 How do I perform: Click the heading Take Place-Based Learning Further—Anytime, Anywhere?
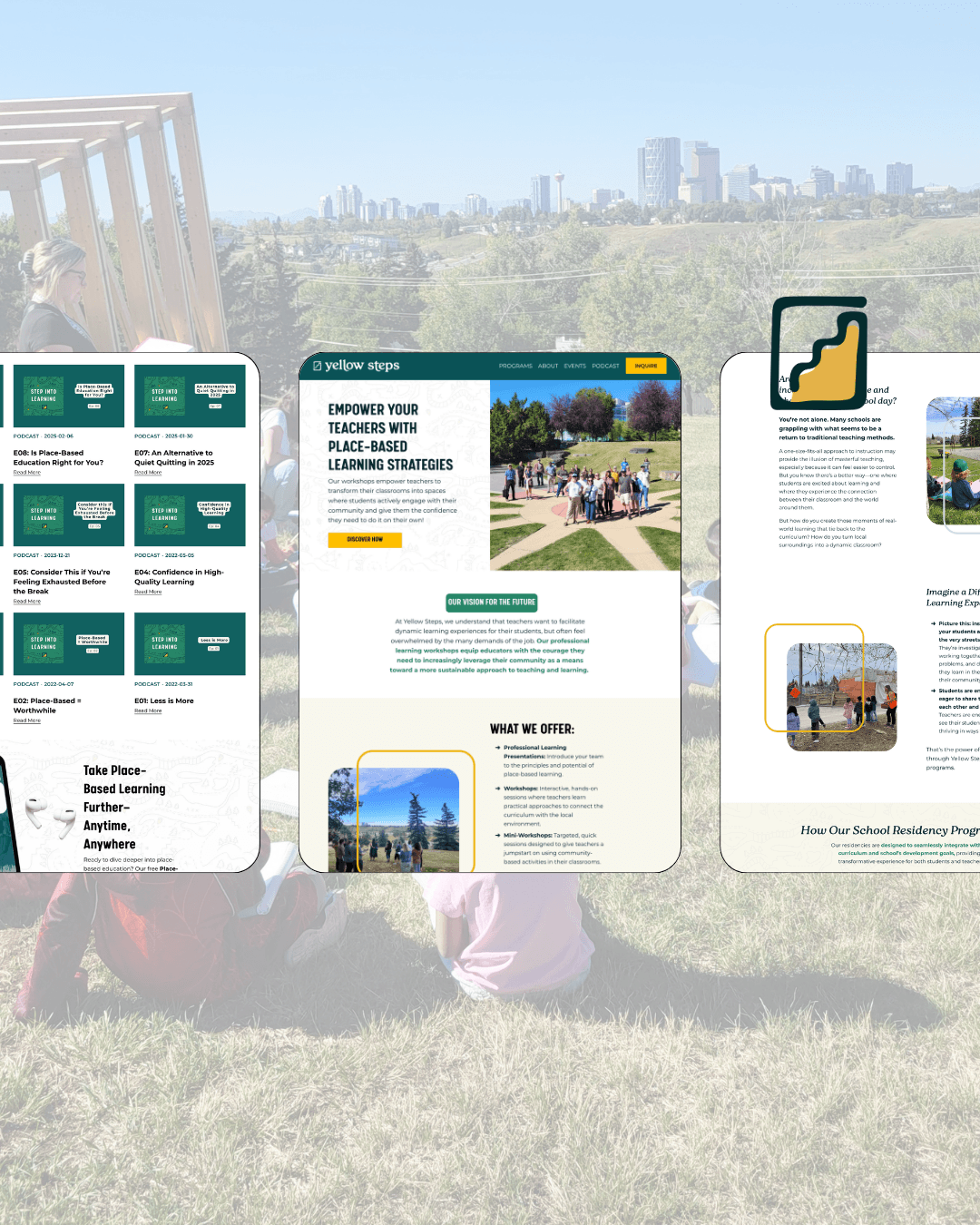(124, 808)
